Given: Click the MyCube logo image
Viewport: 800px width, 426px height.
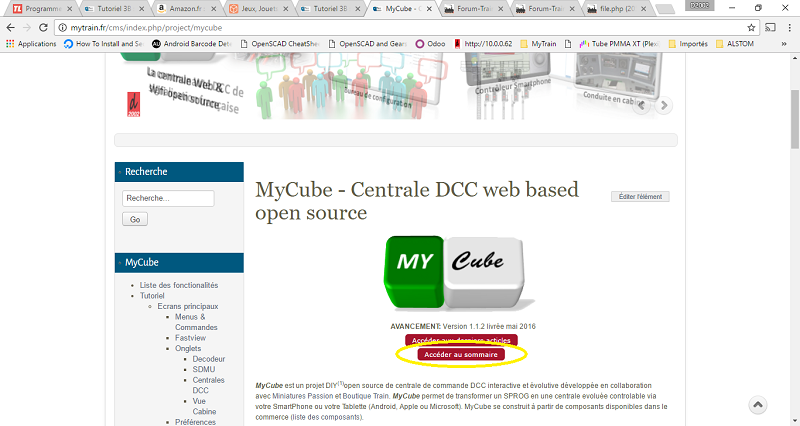Looking at the screenshot, I should pyautogui.click(x=460, y=273).
